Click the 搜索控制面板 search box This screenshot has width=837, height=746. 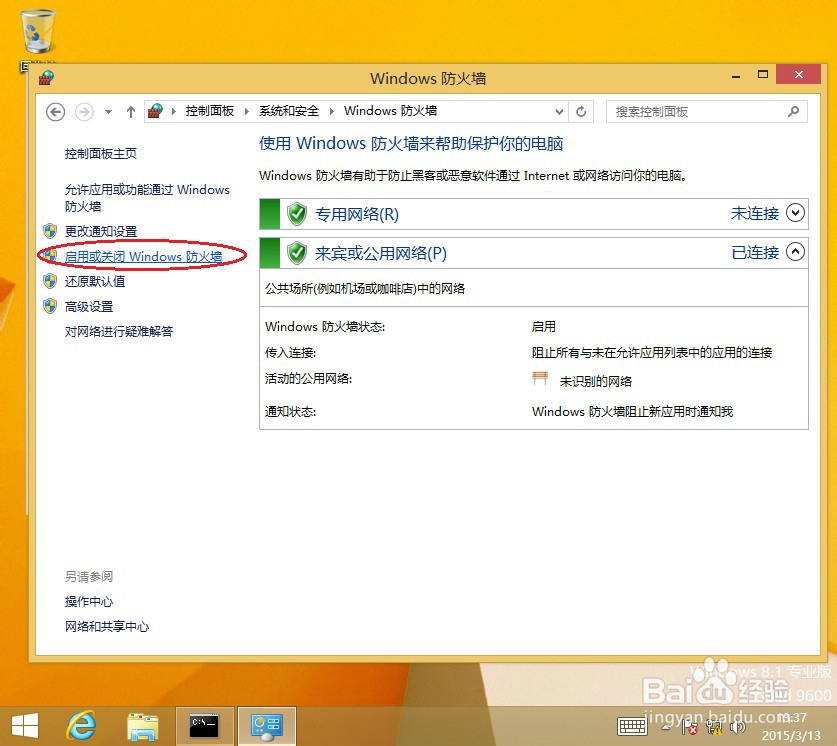[x=706, y=112]
